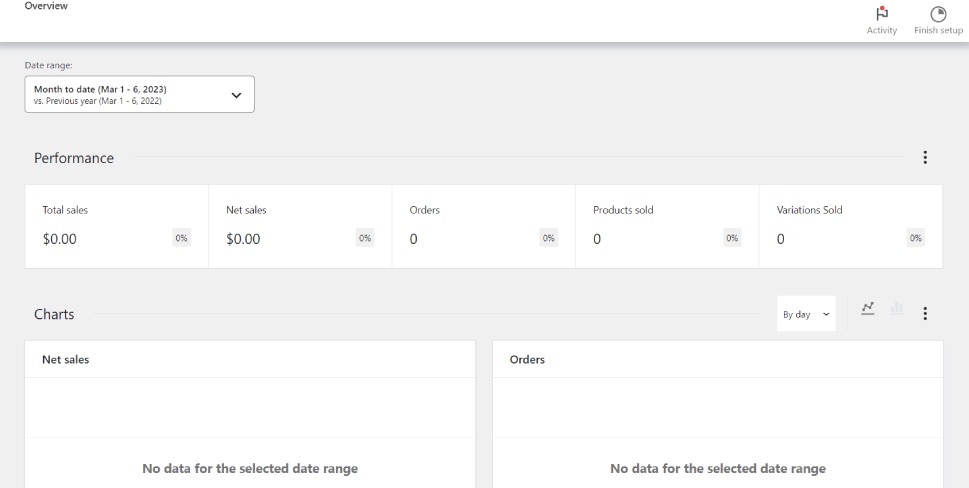
Task: Open the Total sales performance card
Action: point(116,226)
